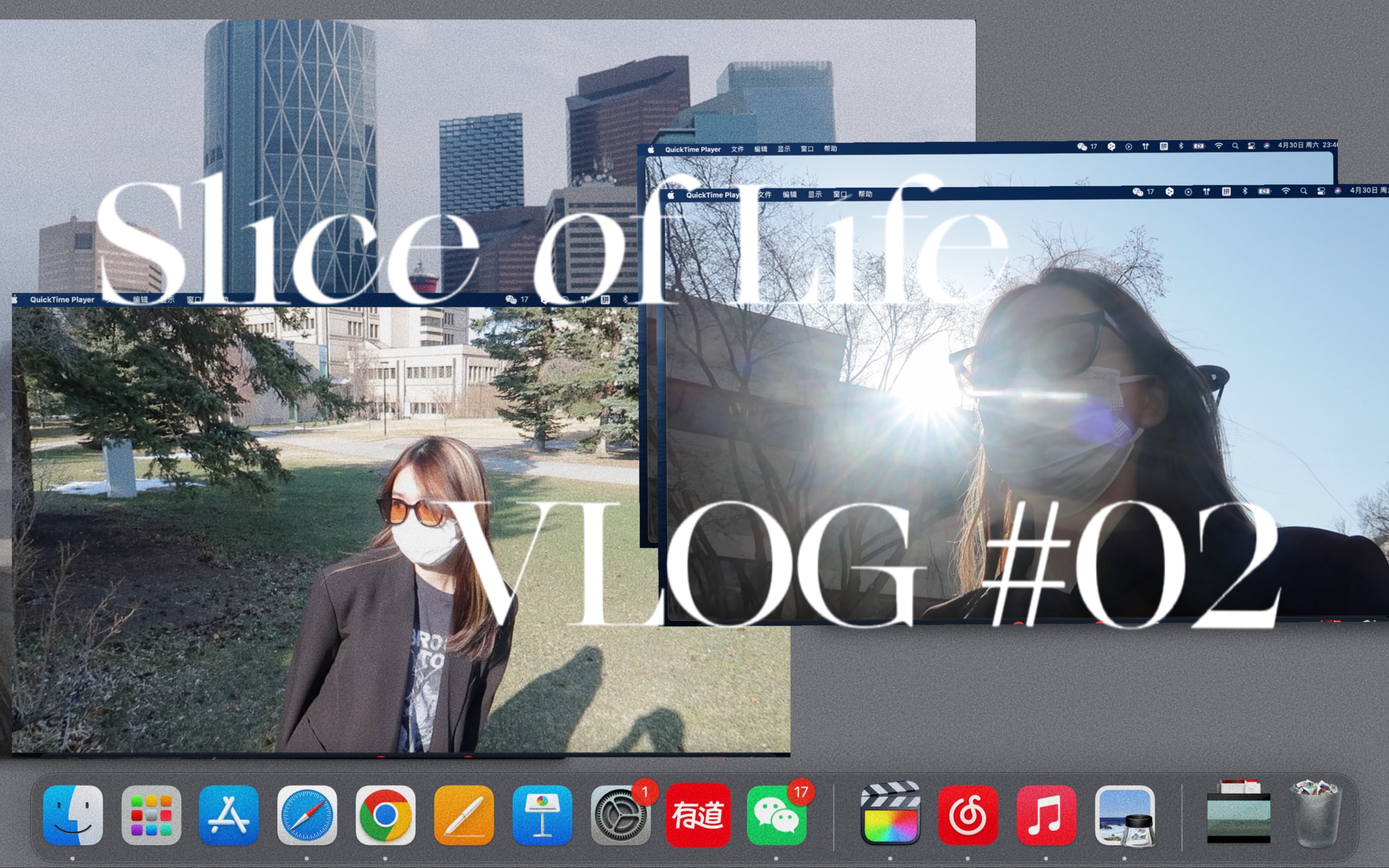Image resolution: width=1389 pixels, height=868 pixels.
Task: Open Apple Music from the Dock
Action: coord(1046,815)
